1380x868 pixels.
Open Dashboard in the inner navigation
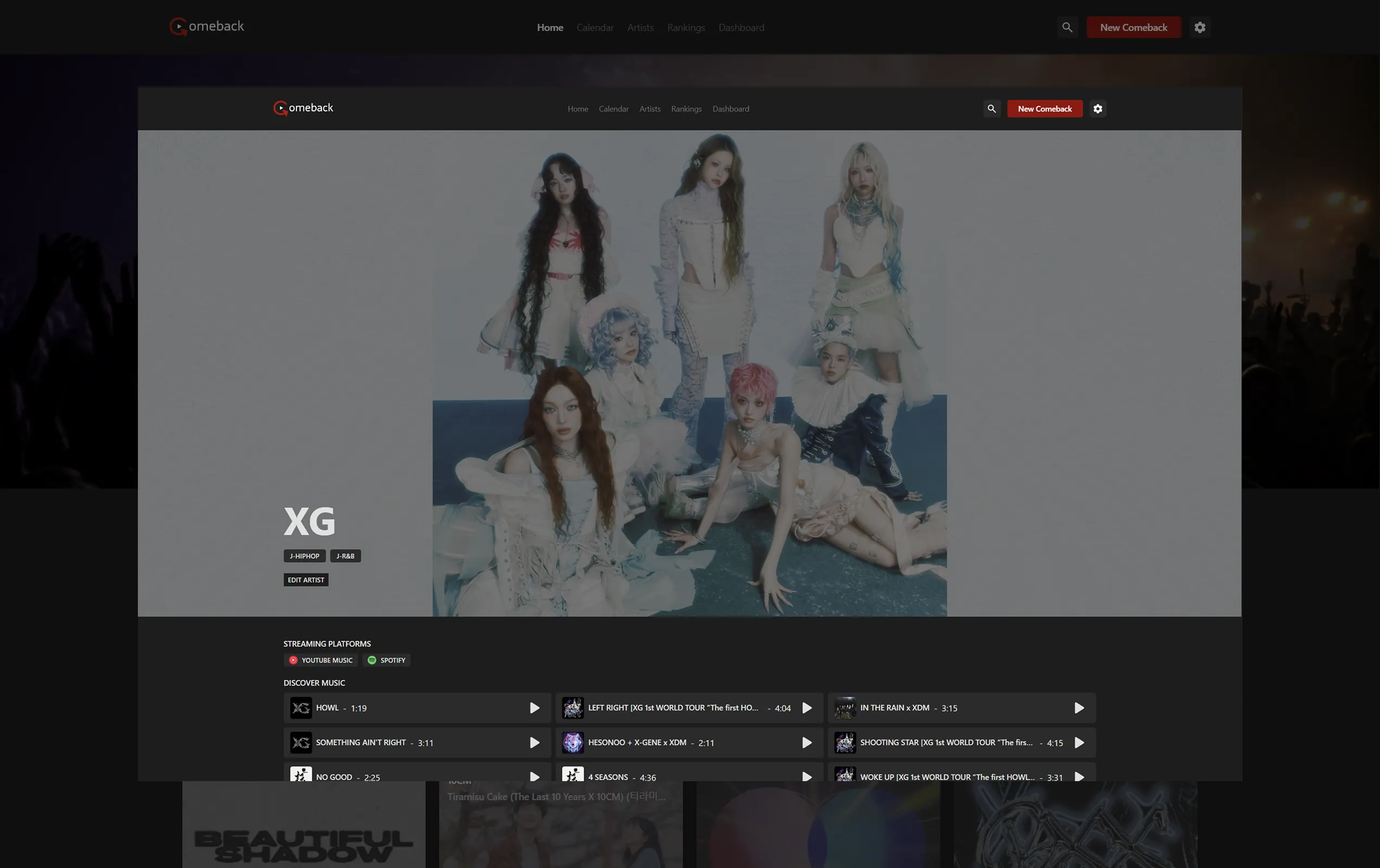click(x=730, y=109)
